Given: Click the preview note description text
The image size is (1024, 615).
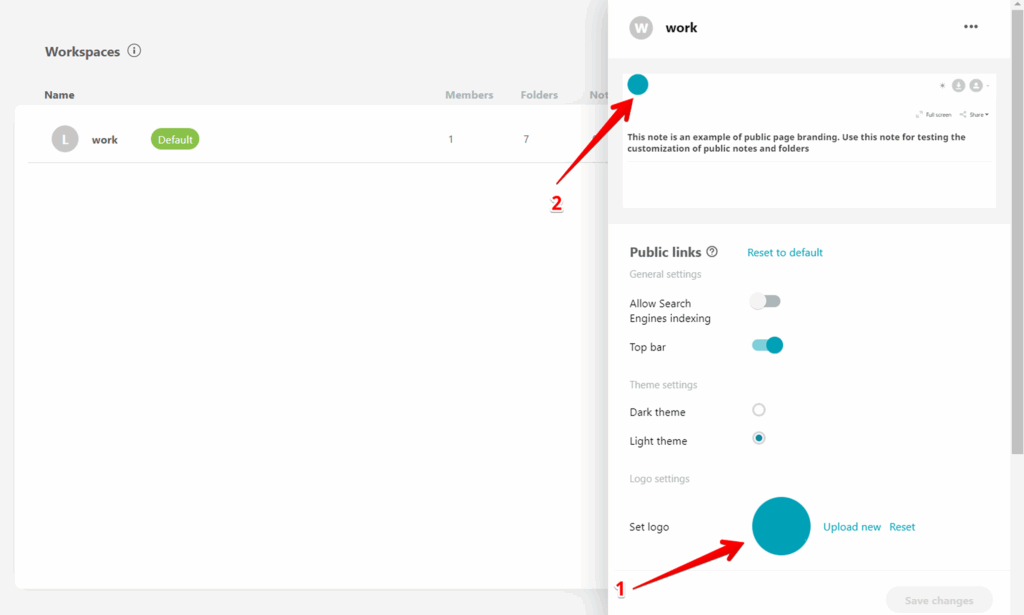Looking at the screenshot, I should [796, 142].
